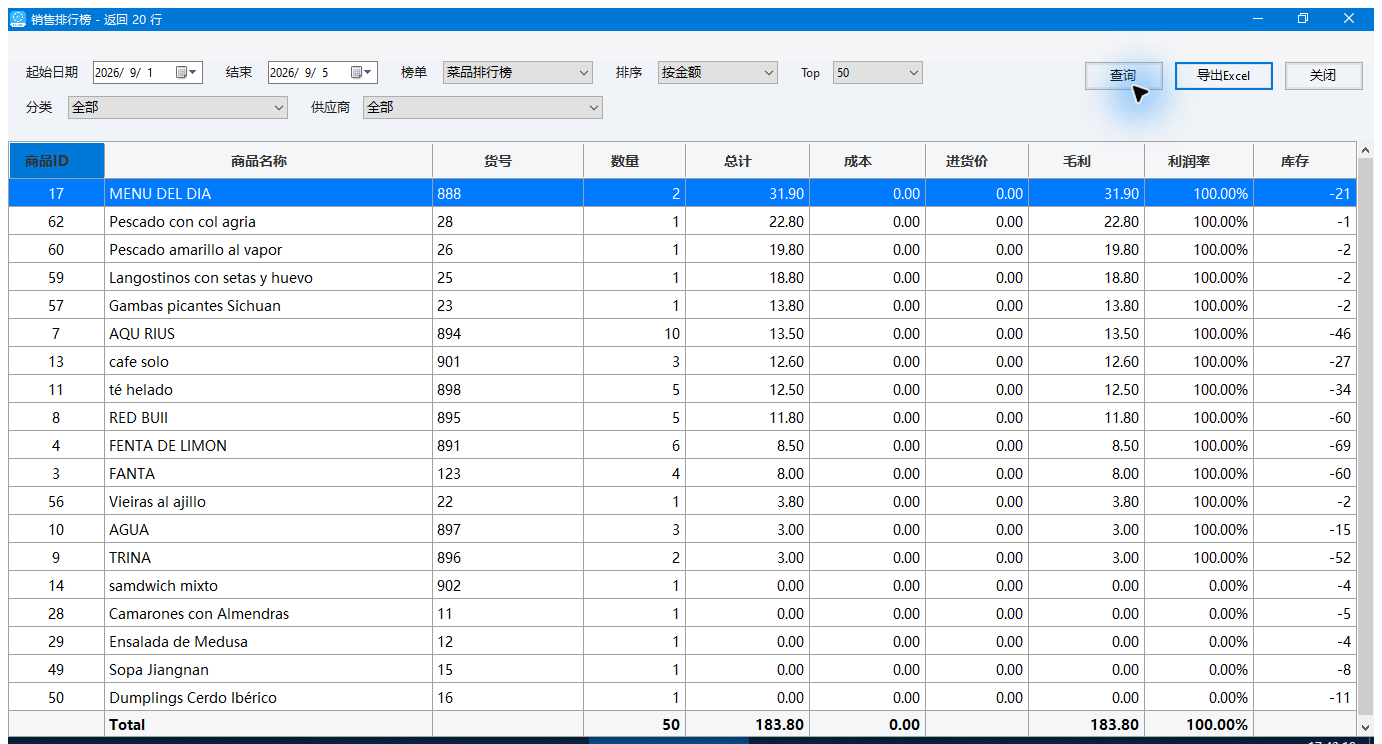This screenshot has height=744, width=1382.
Task: Click the 查询 query button
Action: [x=1123, y=76]
